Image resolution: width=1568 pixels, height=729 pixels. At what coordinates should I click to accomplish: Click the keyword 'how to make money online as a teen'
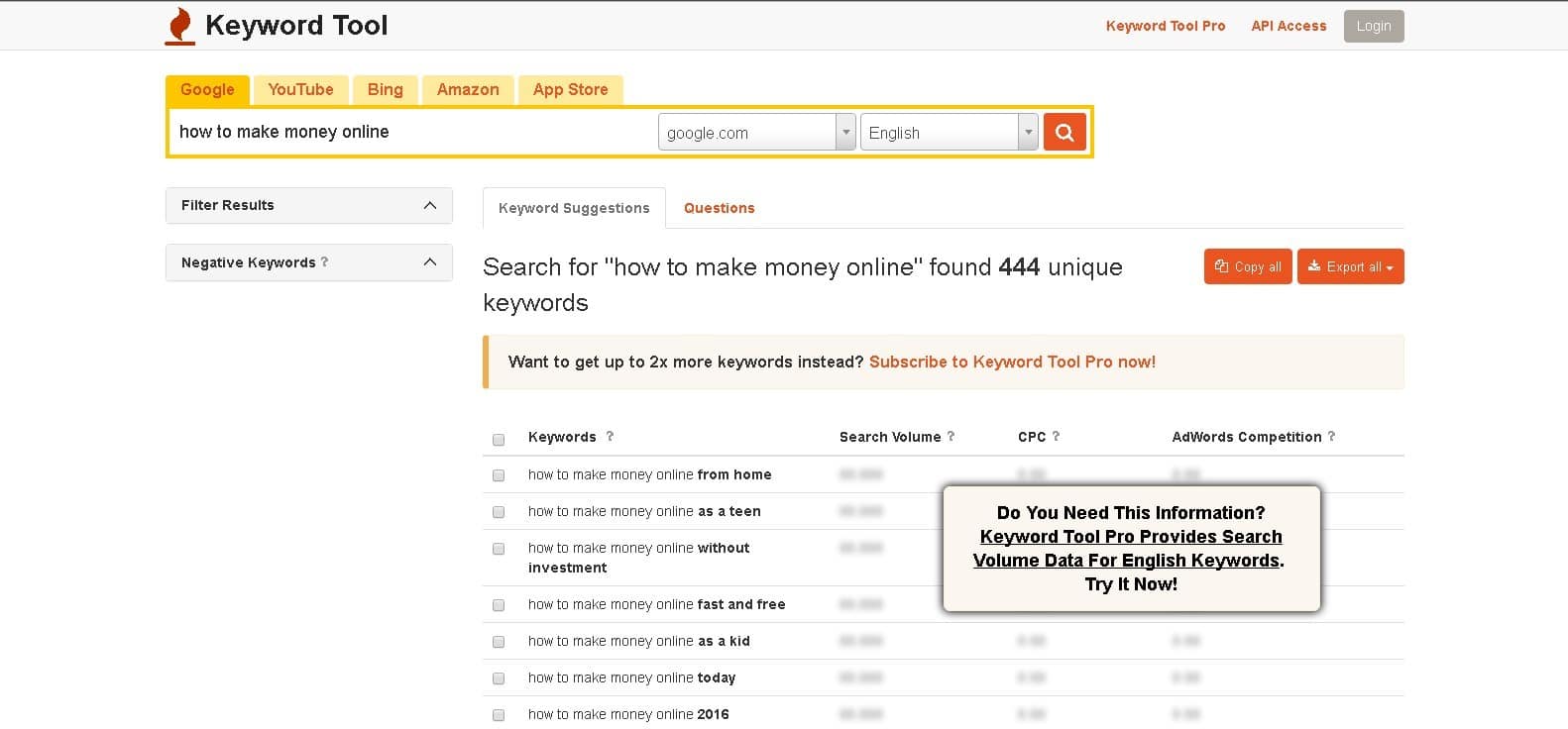tap(644, 511)
